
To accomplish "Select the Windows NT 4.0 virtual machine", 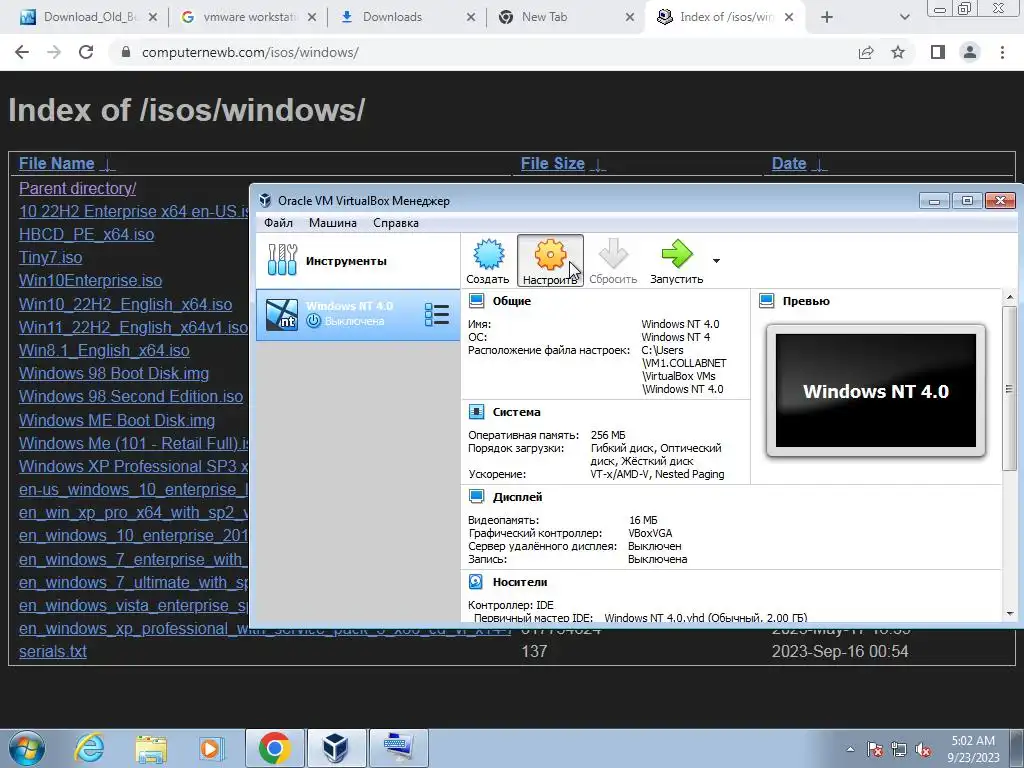I will click(357, 315).
